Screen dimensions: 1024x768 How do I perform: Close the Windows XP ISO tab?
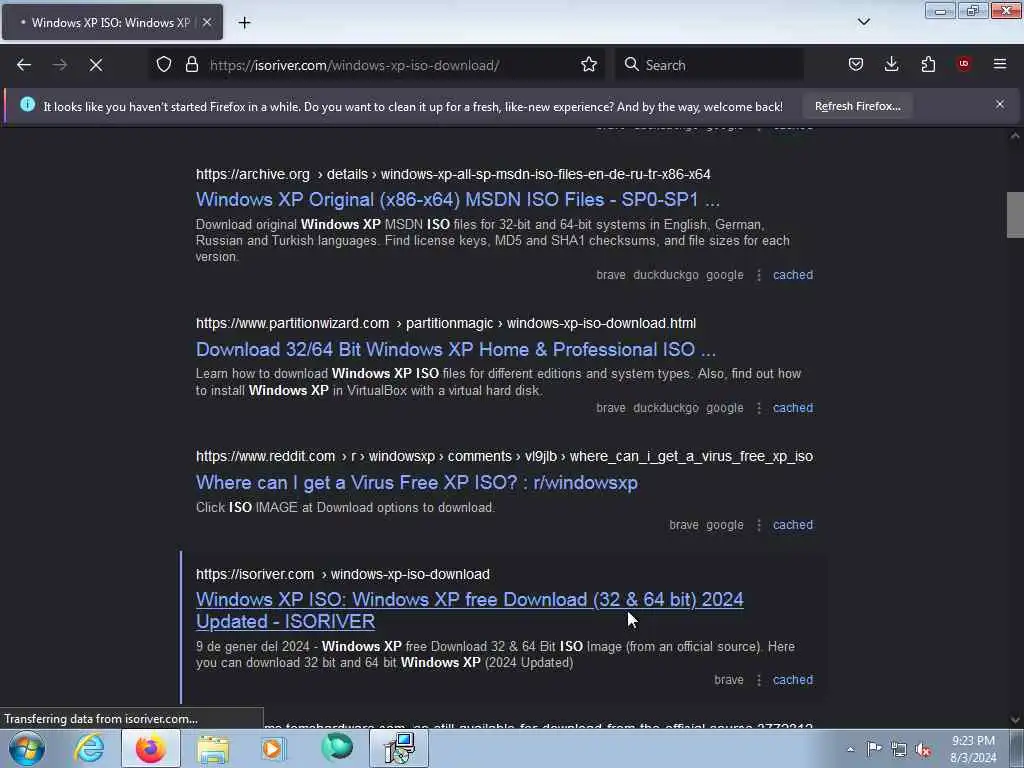[206, 23]
